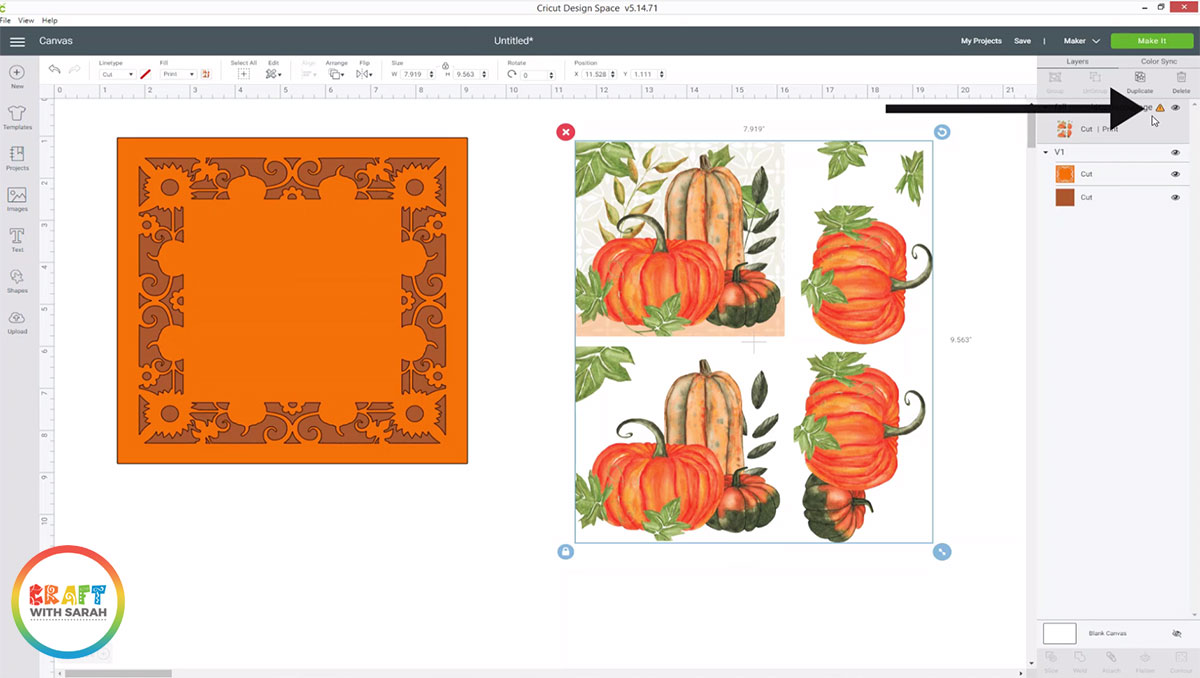Click the UnGroup icon in Layers panel

(x=1096, y=78)
